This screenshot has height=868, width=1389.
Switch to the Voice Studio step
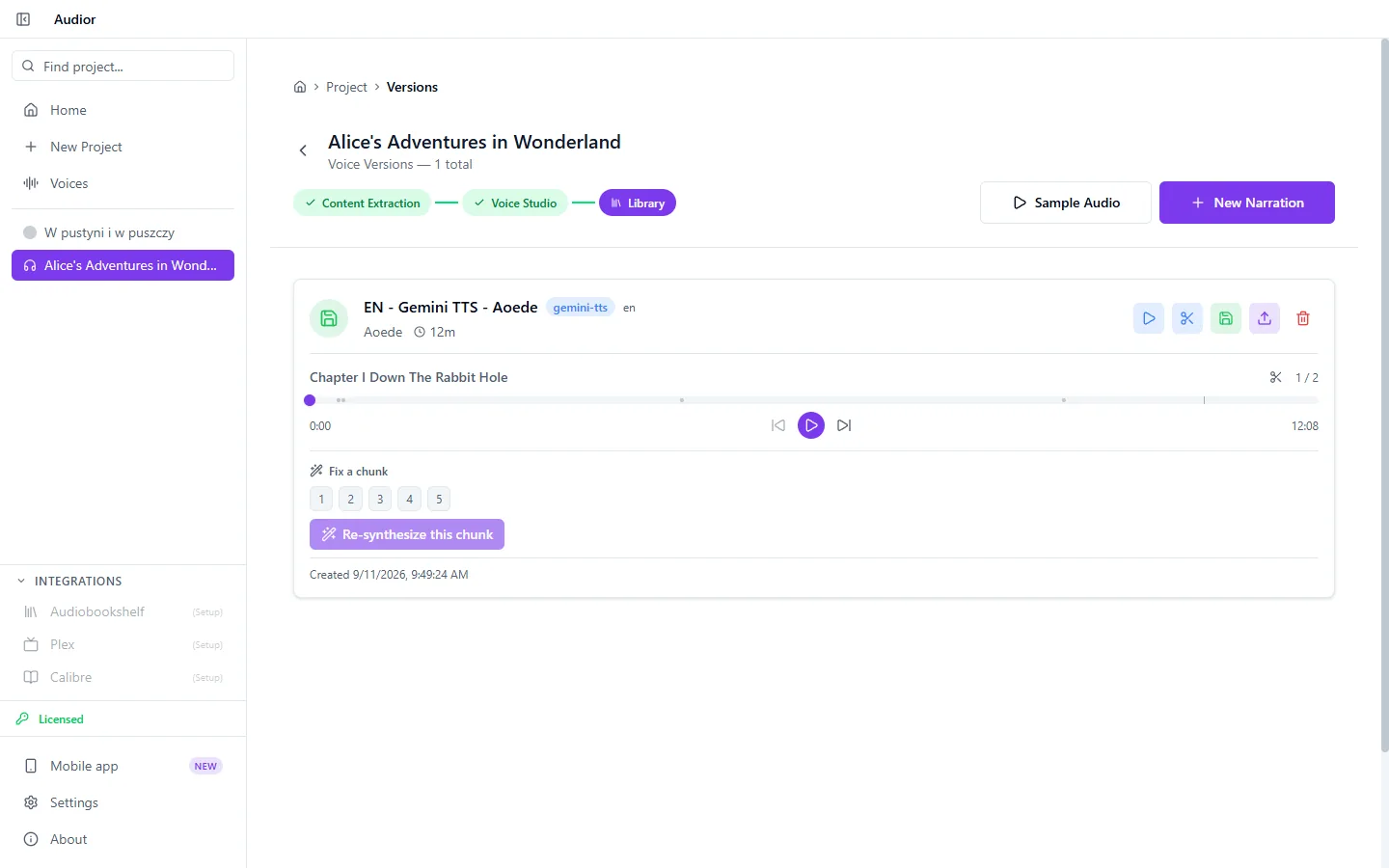pyautogui.click(x=515, y=203)
